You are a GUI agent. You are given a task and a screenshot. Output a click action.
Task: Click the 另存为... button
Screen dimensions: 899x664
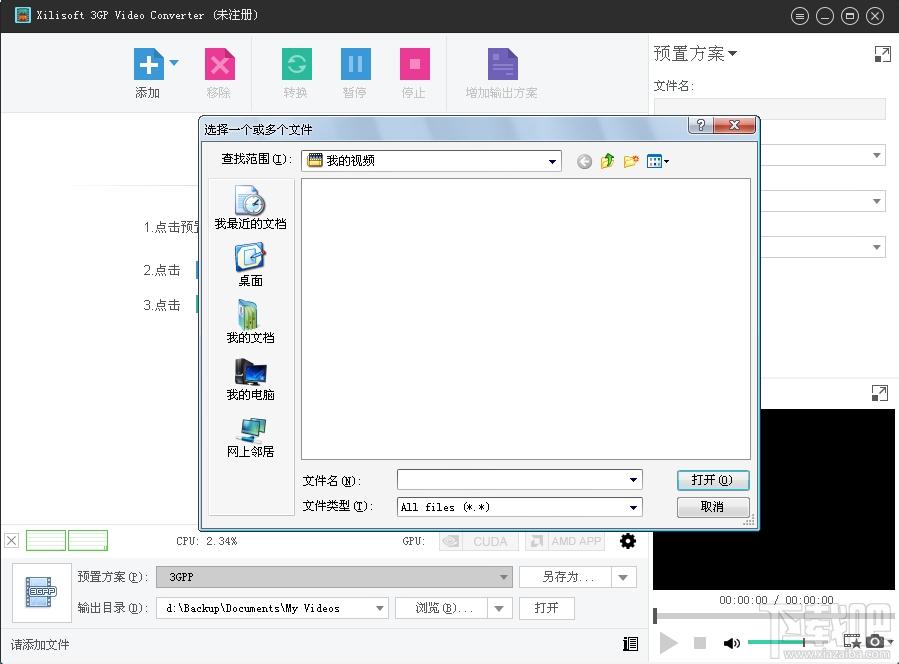point(565,577)
